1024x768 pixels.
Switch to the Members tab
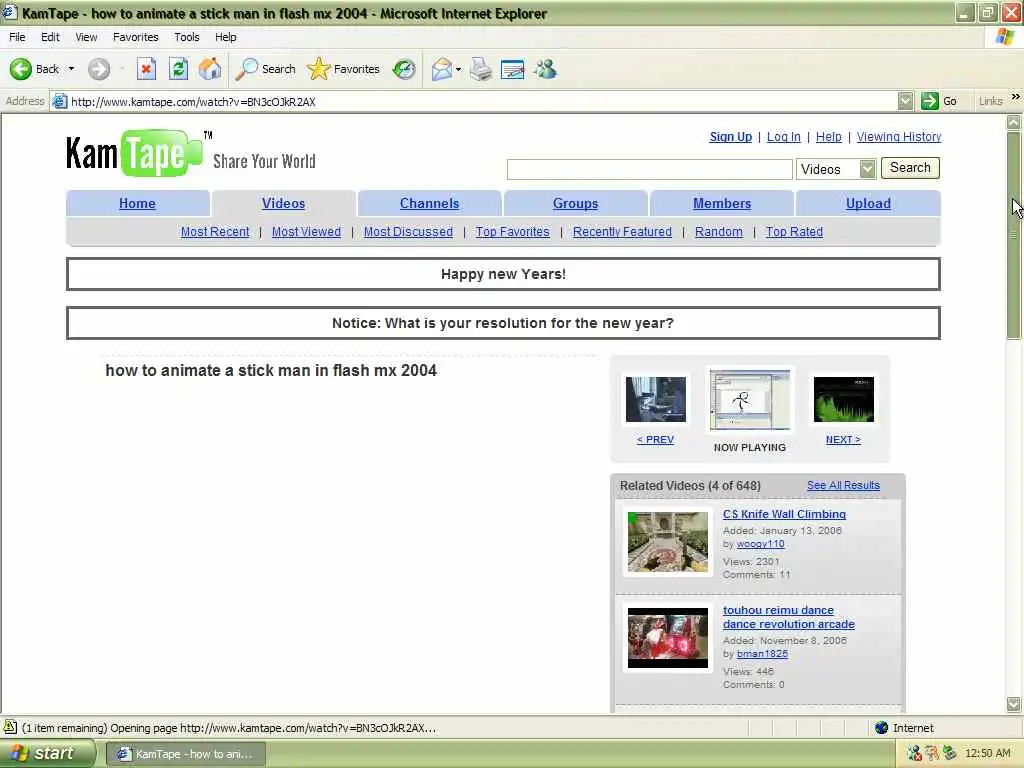(722, 203)
